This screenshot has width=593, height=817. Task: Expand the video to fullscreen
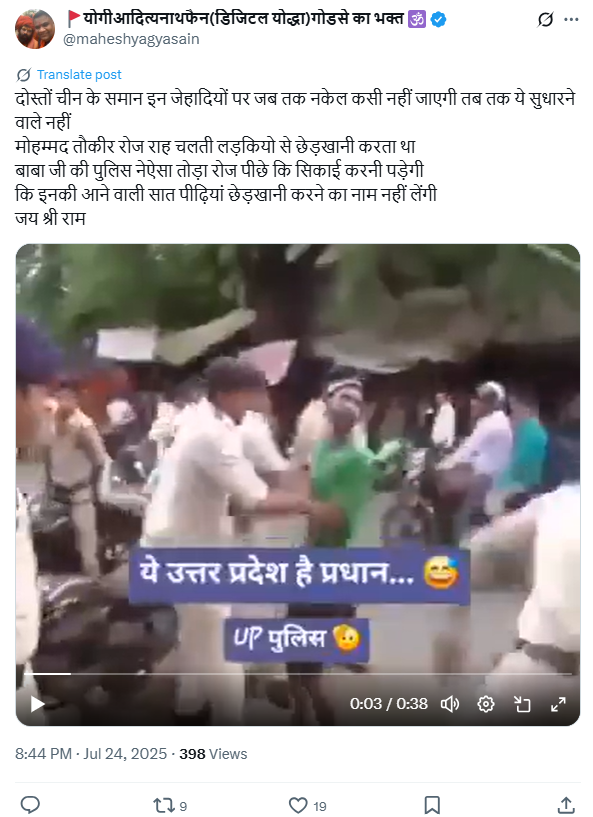pyautogui.click(x=558, y=704)
